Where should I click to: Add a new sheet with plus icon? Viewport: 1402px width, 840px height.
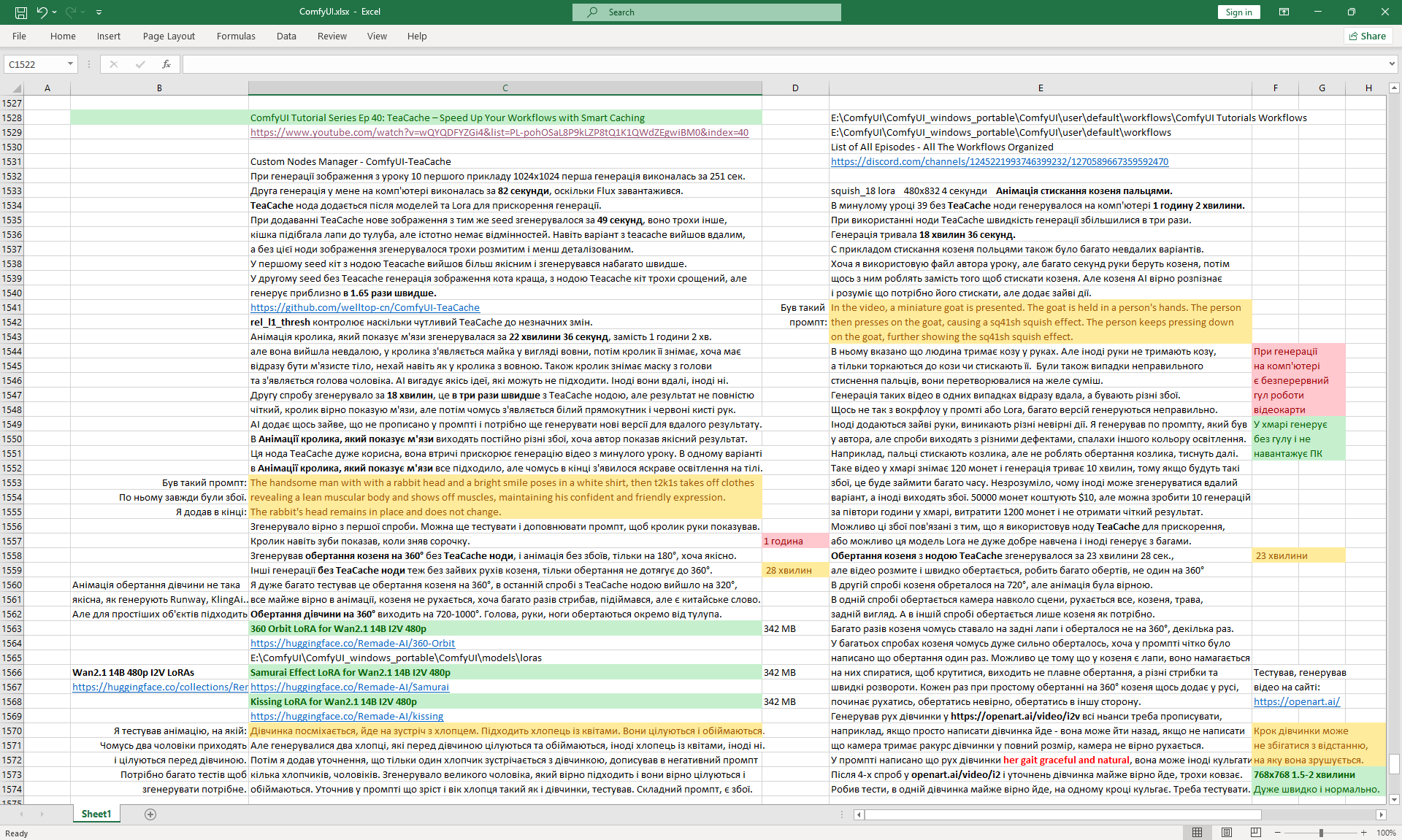click(x=150, y=814)
